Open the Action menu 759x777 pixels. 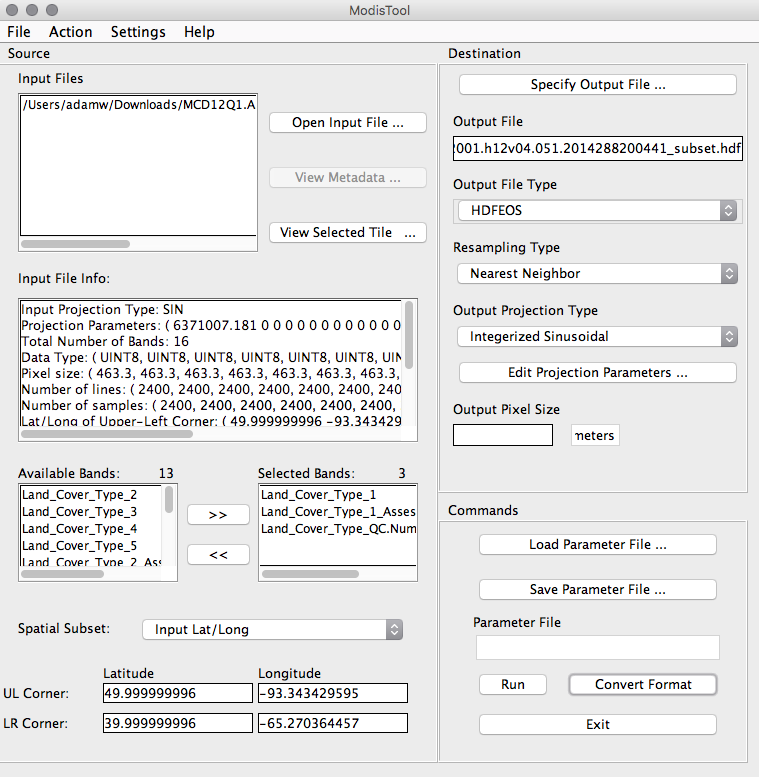pos(70,32)
